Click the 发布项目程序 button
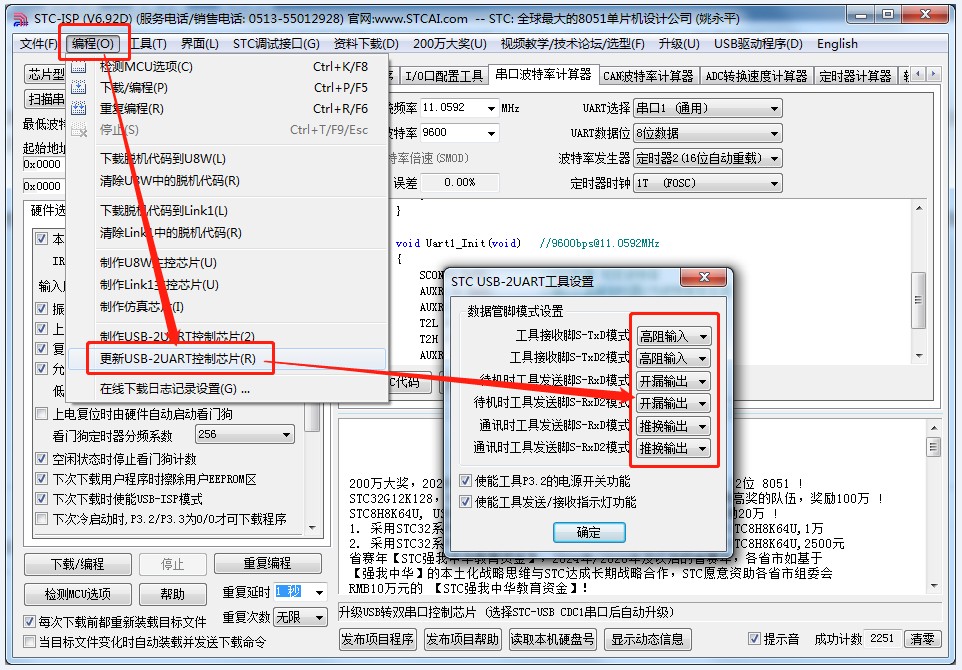The height and width of the screenshot is (670, 962). click(377, 639)
